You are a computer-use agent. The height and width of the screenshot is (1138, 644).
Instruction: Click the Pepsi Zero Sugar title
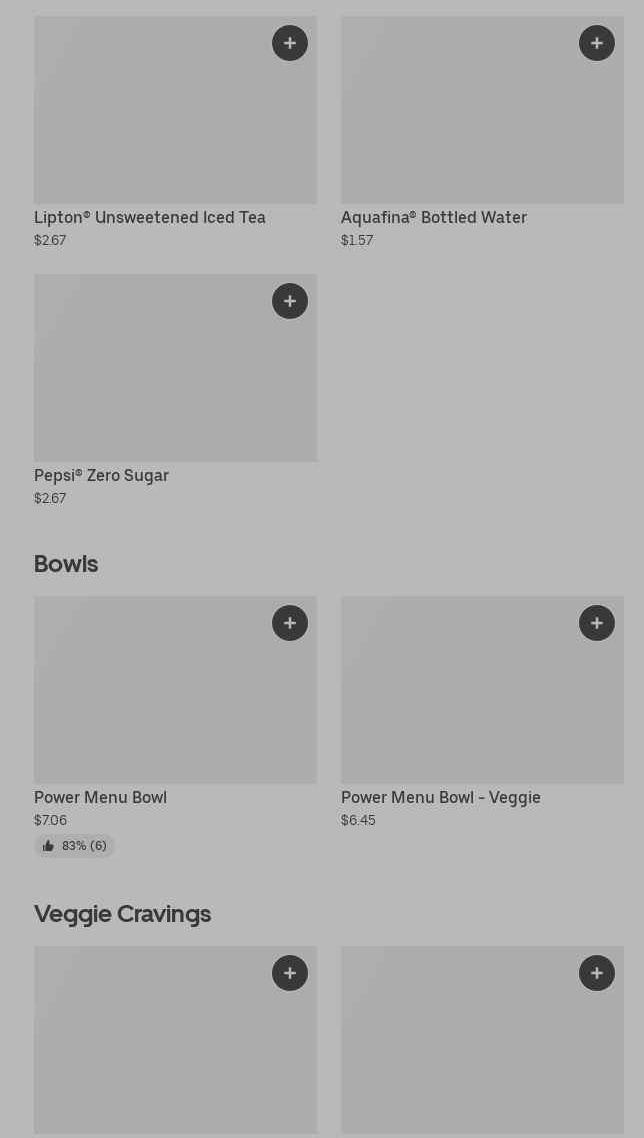[x=101, y=476]
